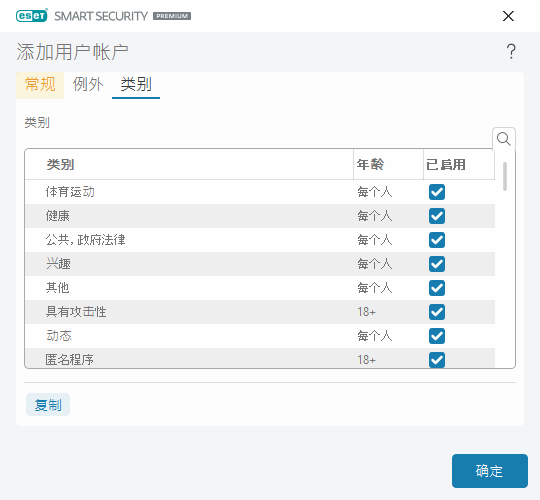The image size is (540, 500).
Task: Open the category search magnifier icon
Action: pos(503,139)
